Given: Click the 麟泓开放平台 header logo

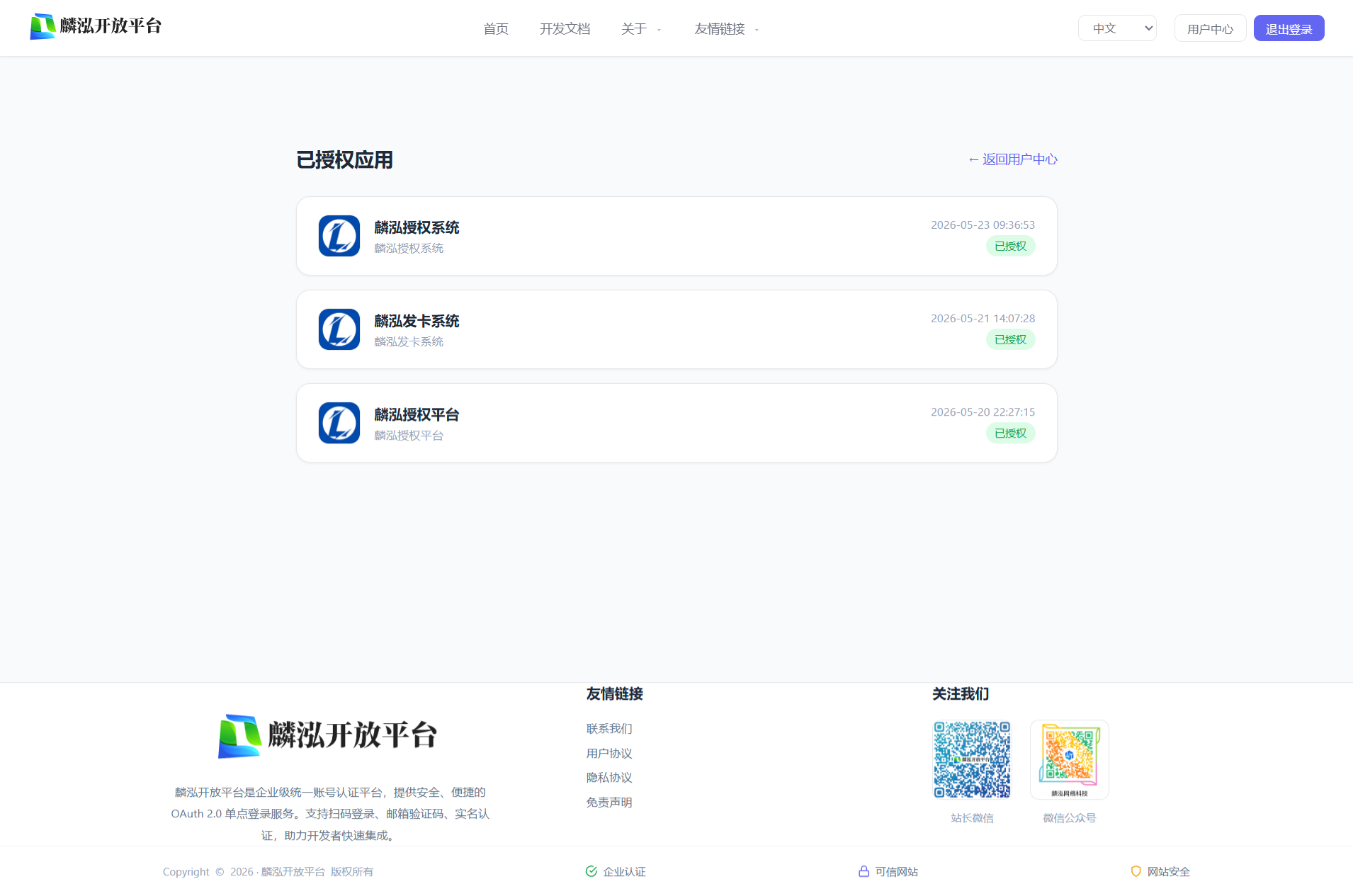Looking at the screenshot, I should pos(96,26).
